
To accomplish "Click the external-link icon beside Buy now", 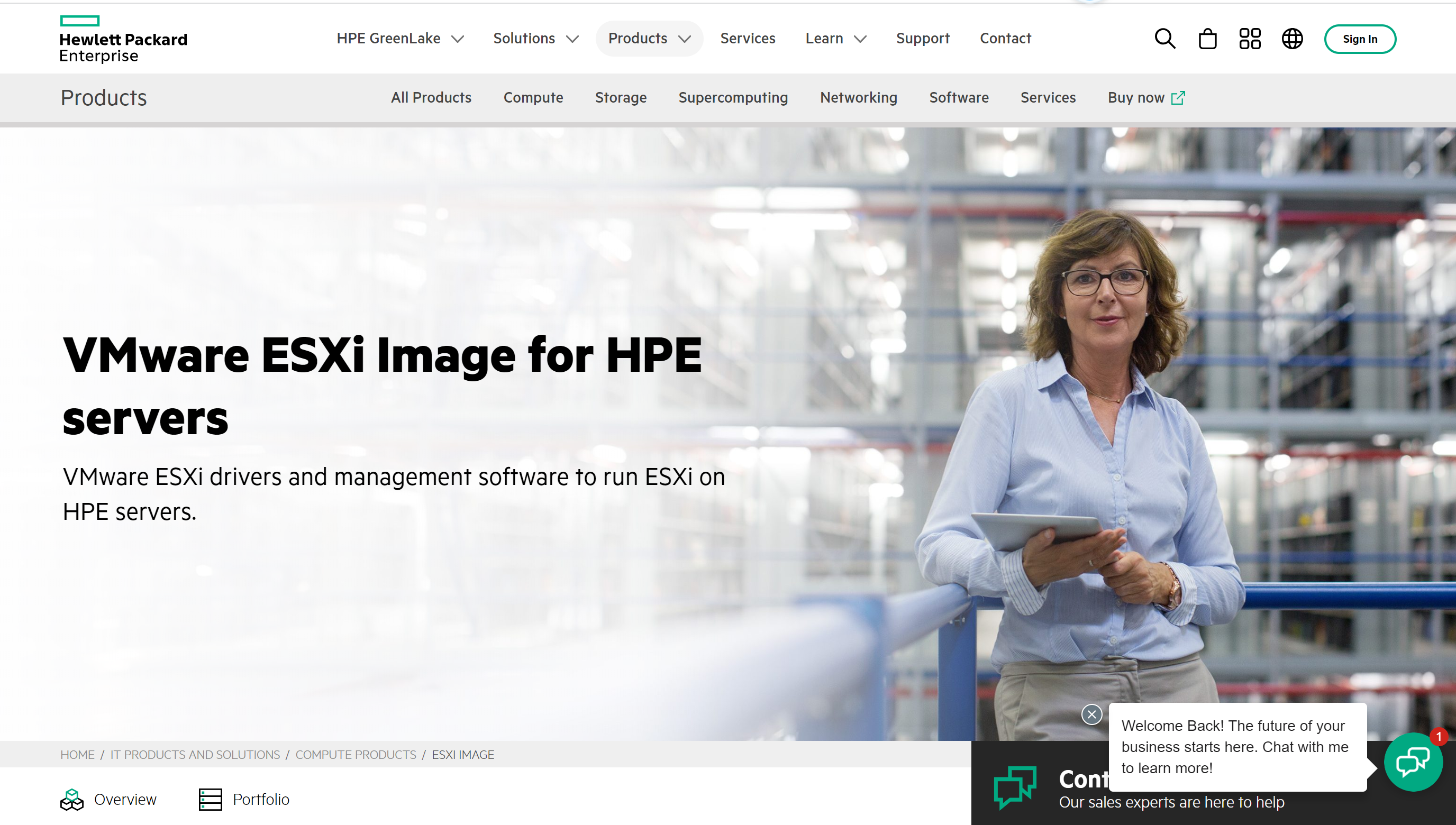I will [x=1178, y=97].
